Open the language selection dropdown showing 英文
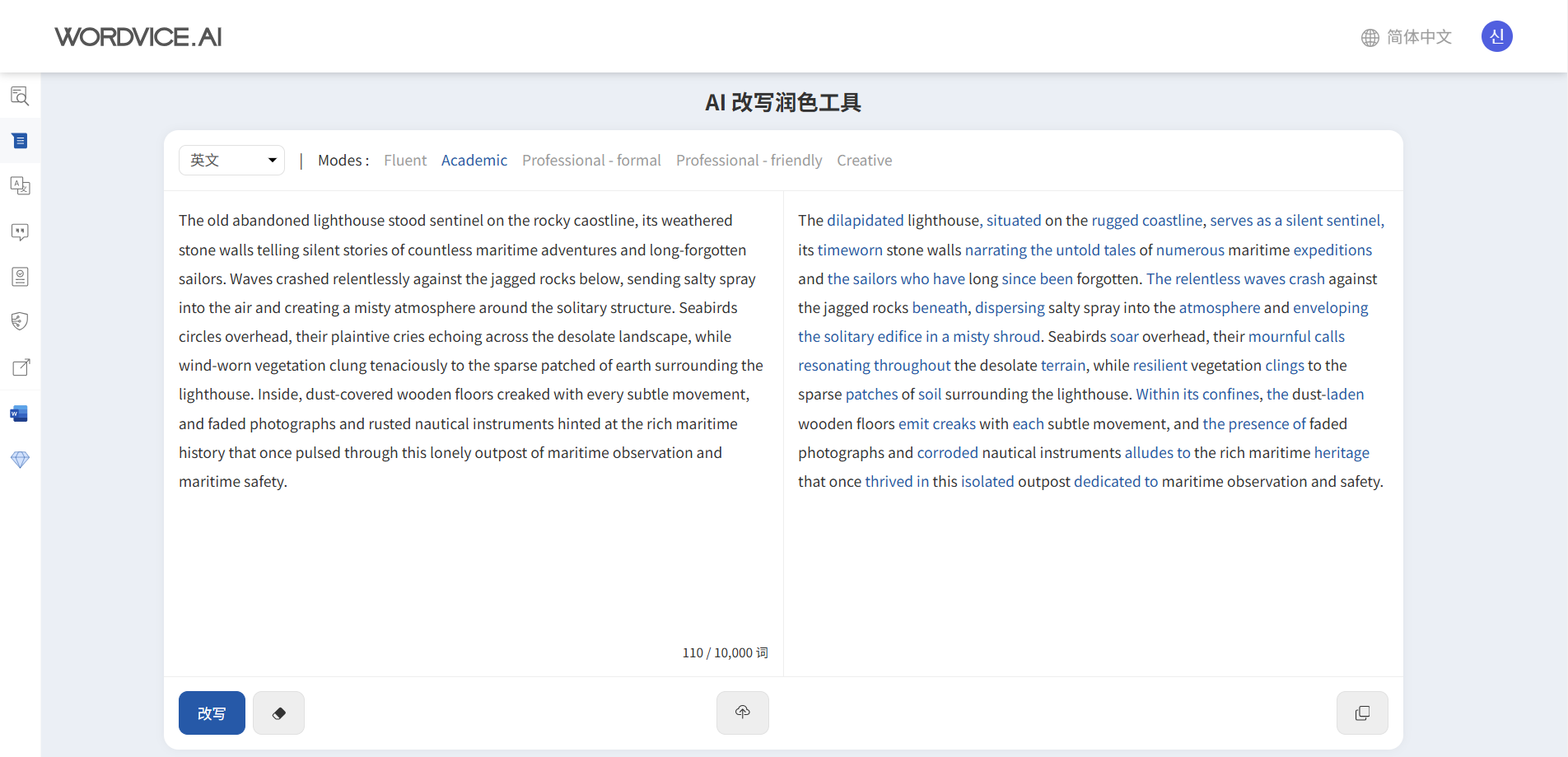 [x=231, y=160]
